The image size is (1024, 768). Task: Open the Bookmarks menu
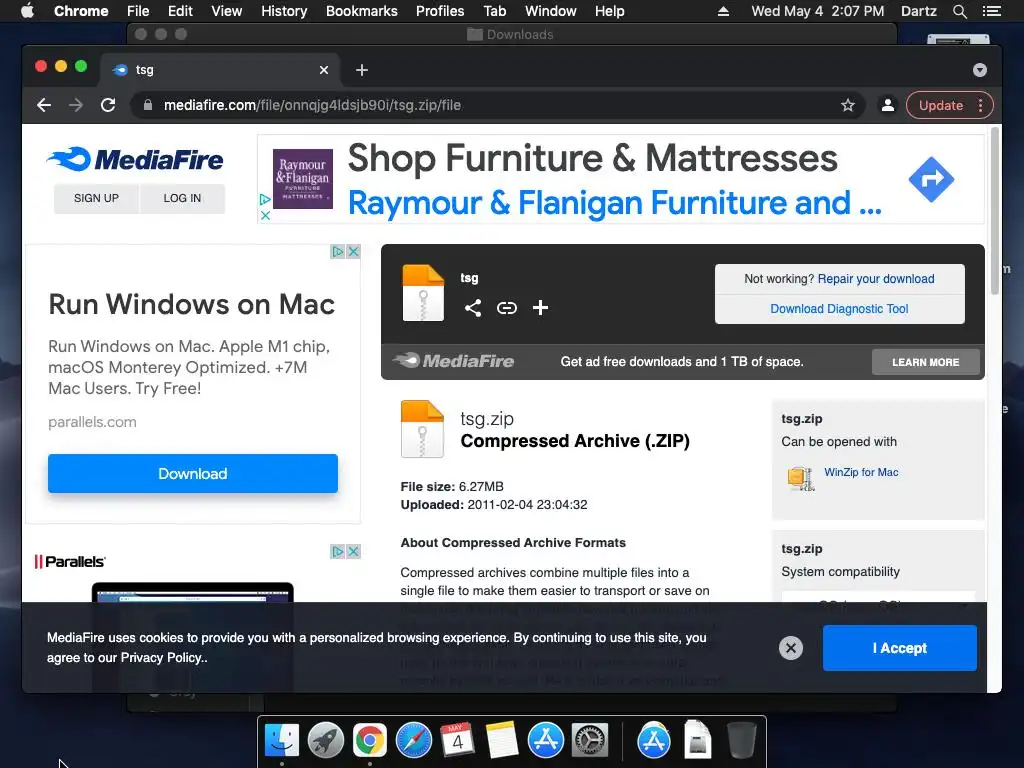coord(362,11)
